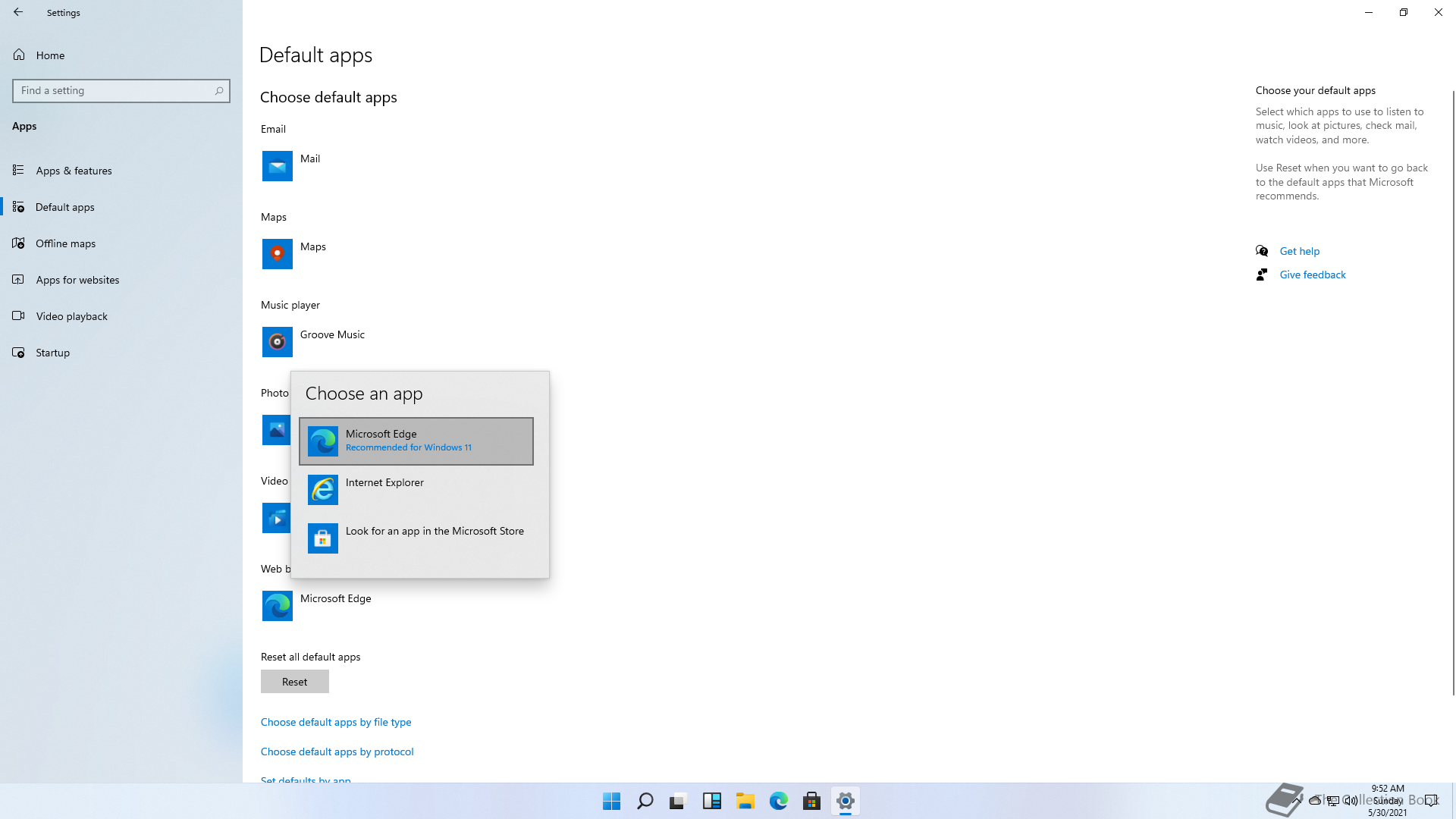Click the Microsoft Store bag icon in the popup
This screenshot has height=819, width=1456.
323,538
